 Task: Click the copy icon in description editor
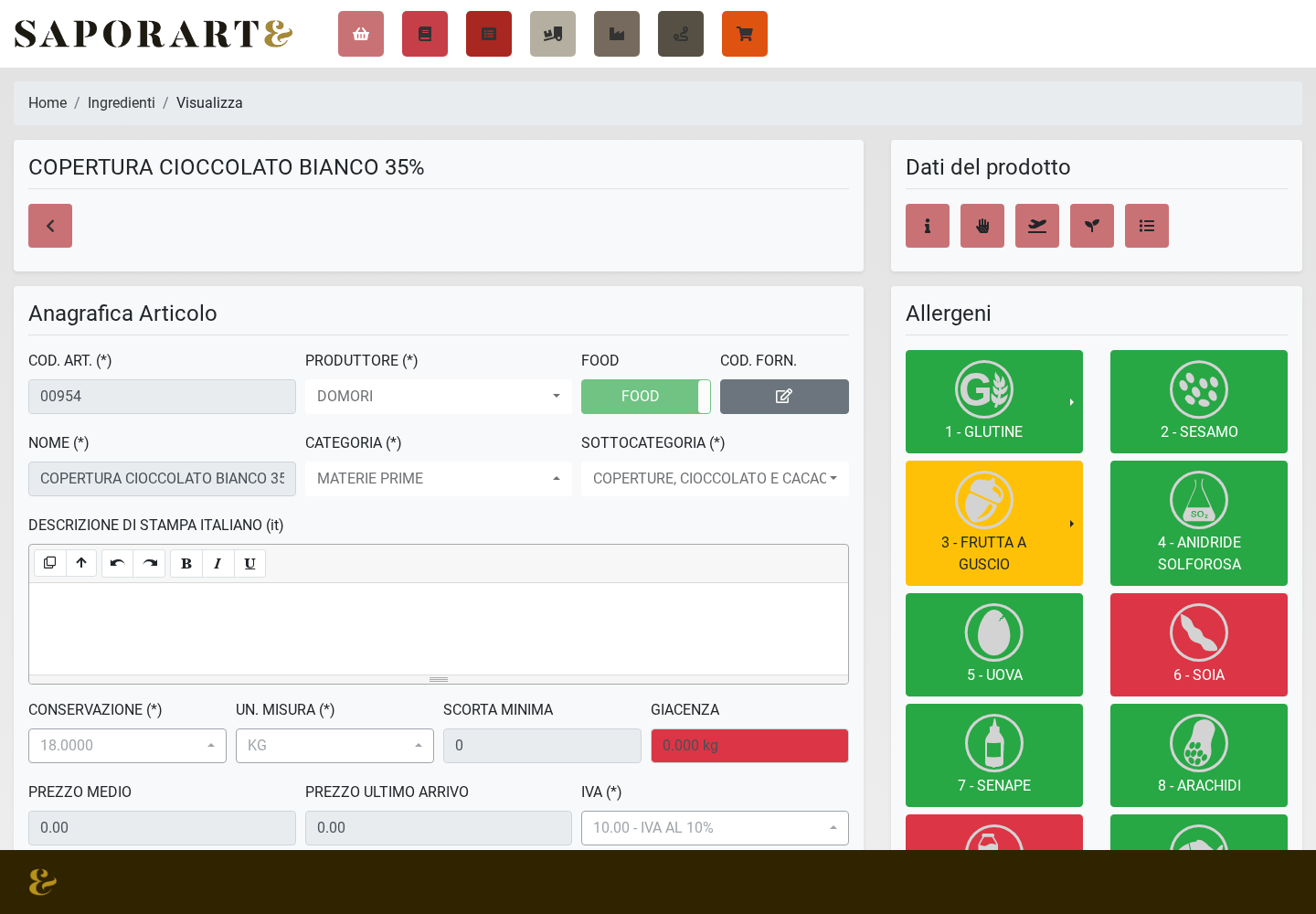tap(50, 563)
